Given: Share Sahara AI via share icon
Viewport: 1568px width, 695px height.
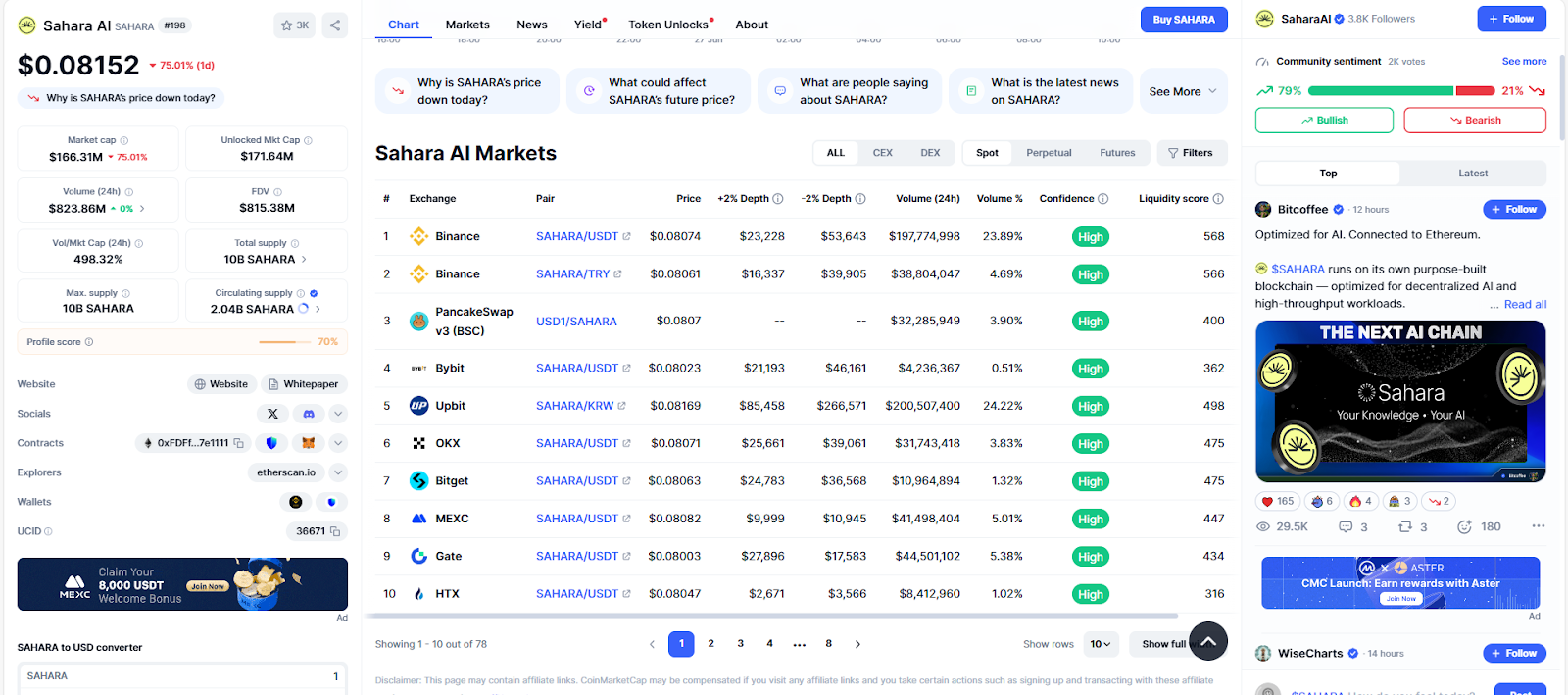Looking at the screenshot, I should point(335,25).
